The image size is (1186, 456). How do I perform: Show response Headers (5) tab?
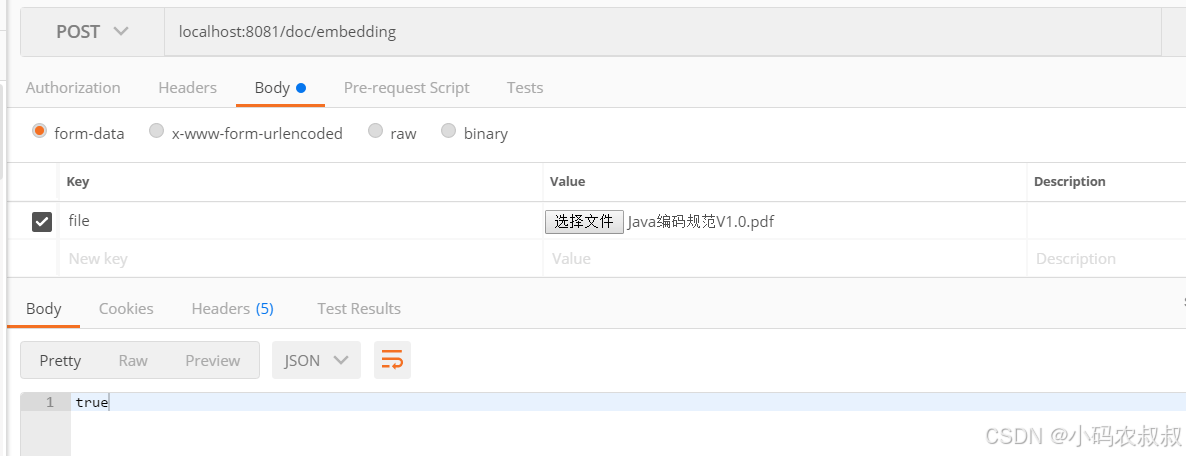(232, 309)
